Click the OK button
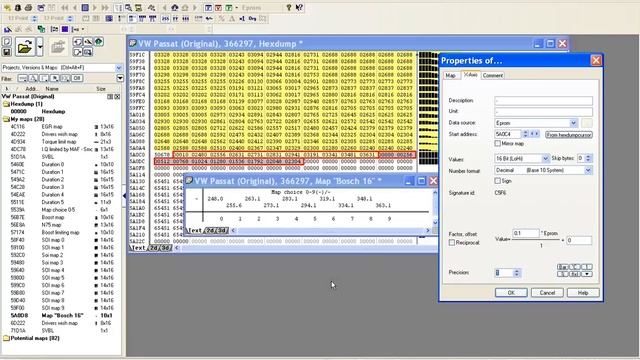The height and width of the screenshot is (360, 640). (511, 293)
